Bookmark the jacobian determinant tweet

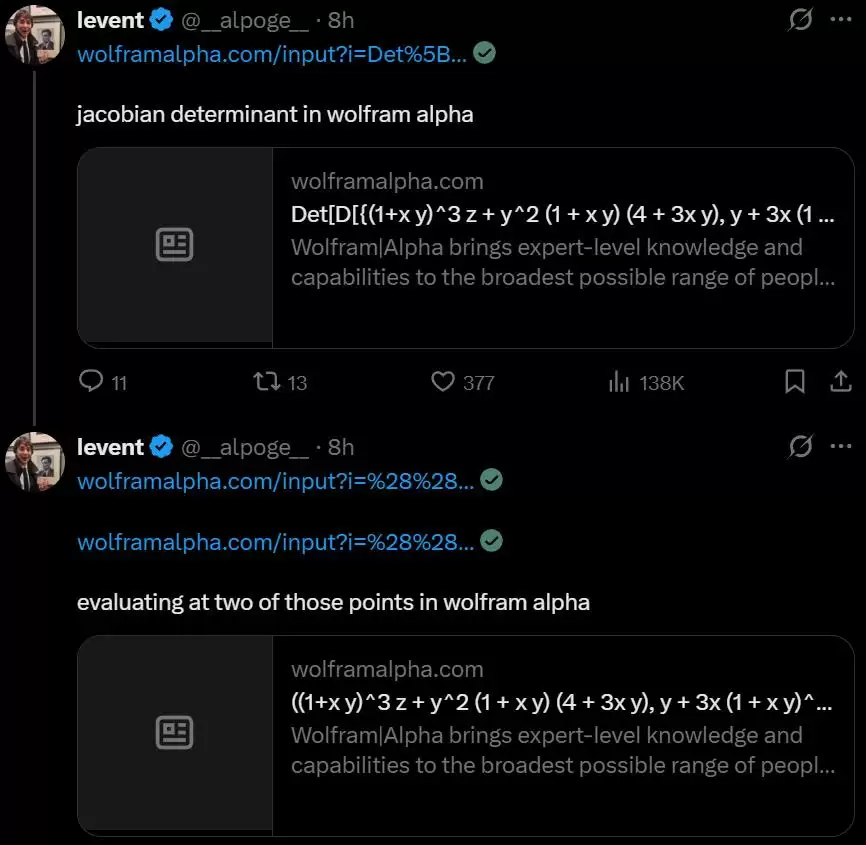pos(795,381)
